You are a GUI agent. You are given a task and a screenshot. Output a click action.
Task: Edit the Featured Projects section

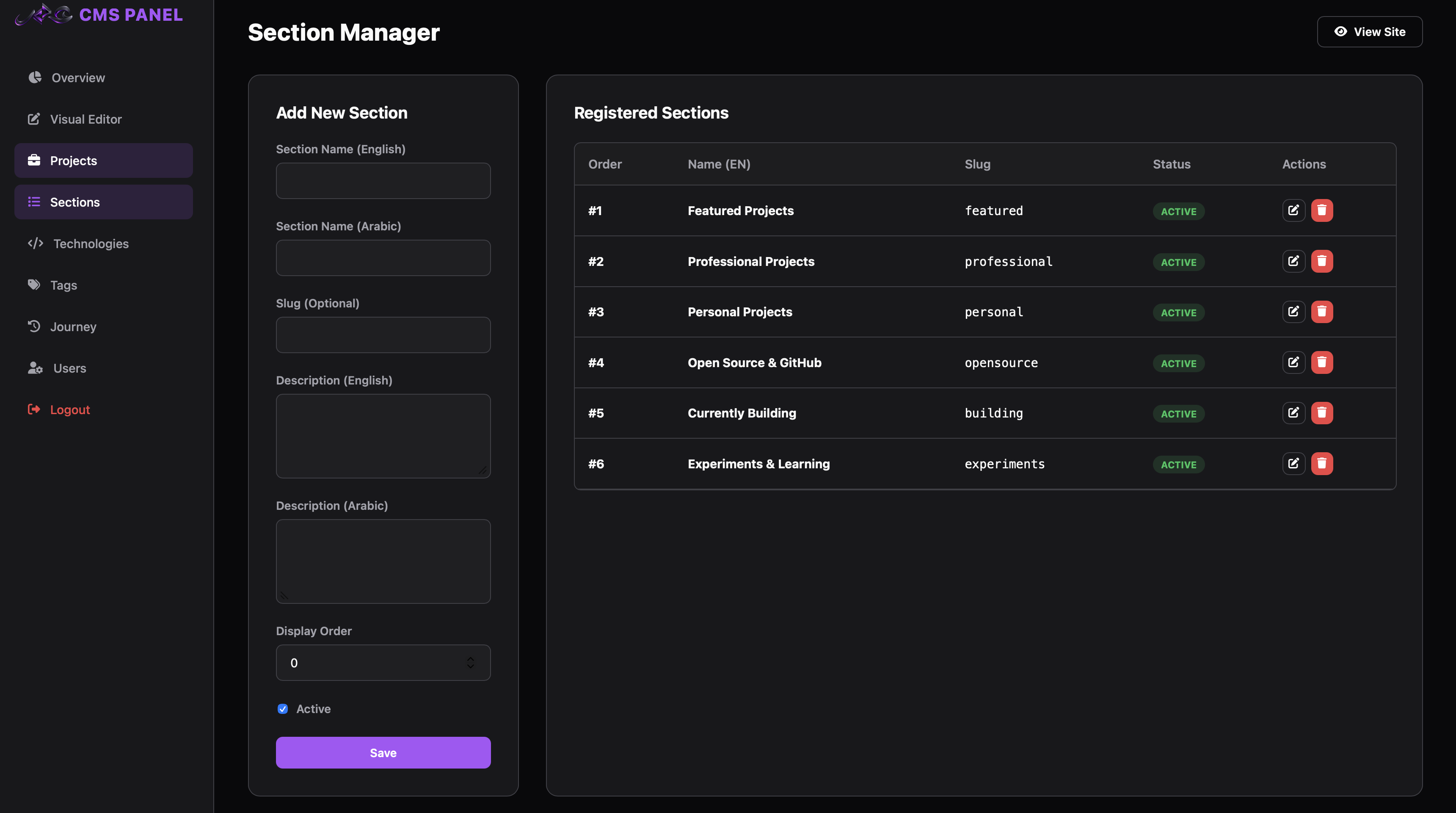click(1293, 210)
